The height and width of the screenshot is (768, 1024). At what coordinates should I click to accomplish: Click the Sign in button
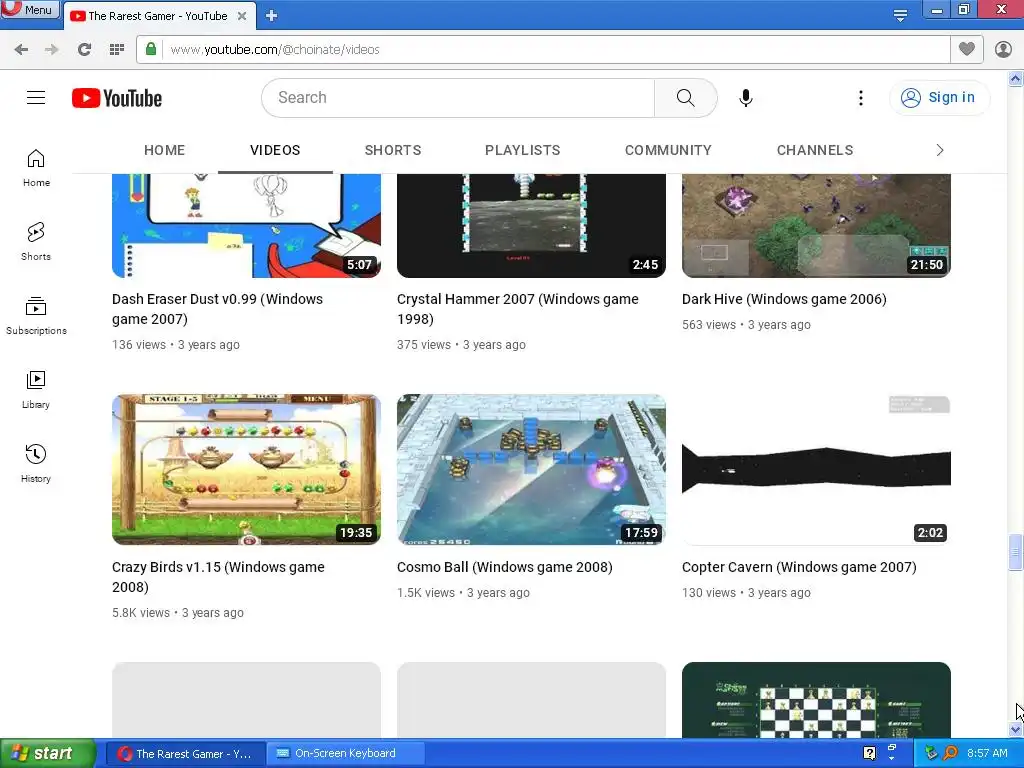939,98
